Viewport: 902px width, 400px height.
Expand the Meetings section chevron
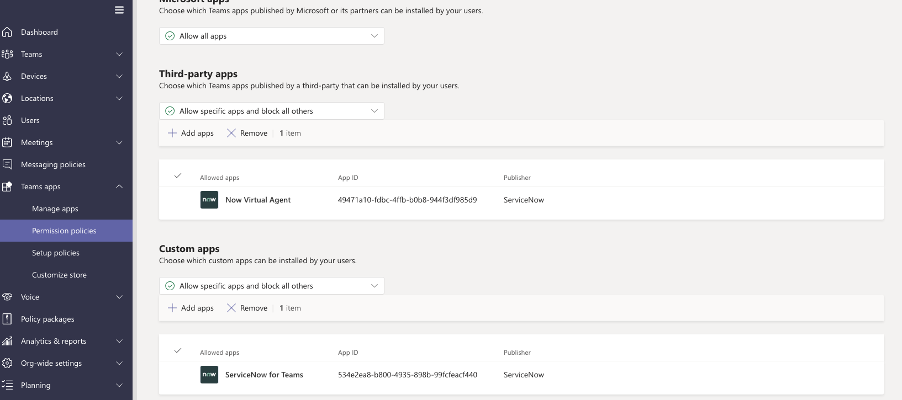(x=119, y=142)
